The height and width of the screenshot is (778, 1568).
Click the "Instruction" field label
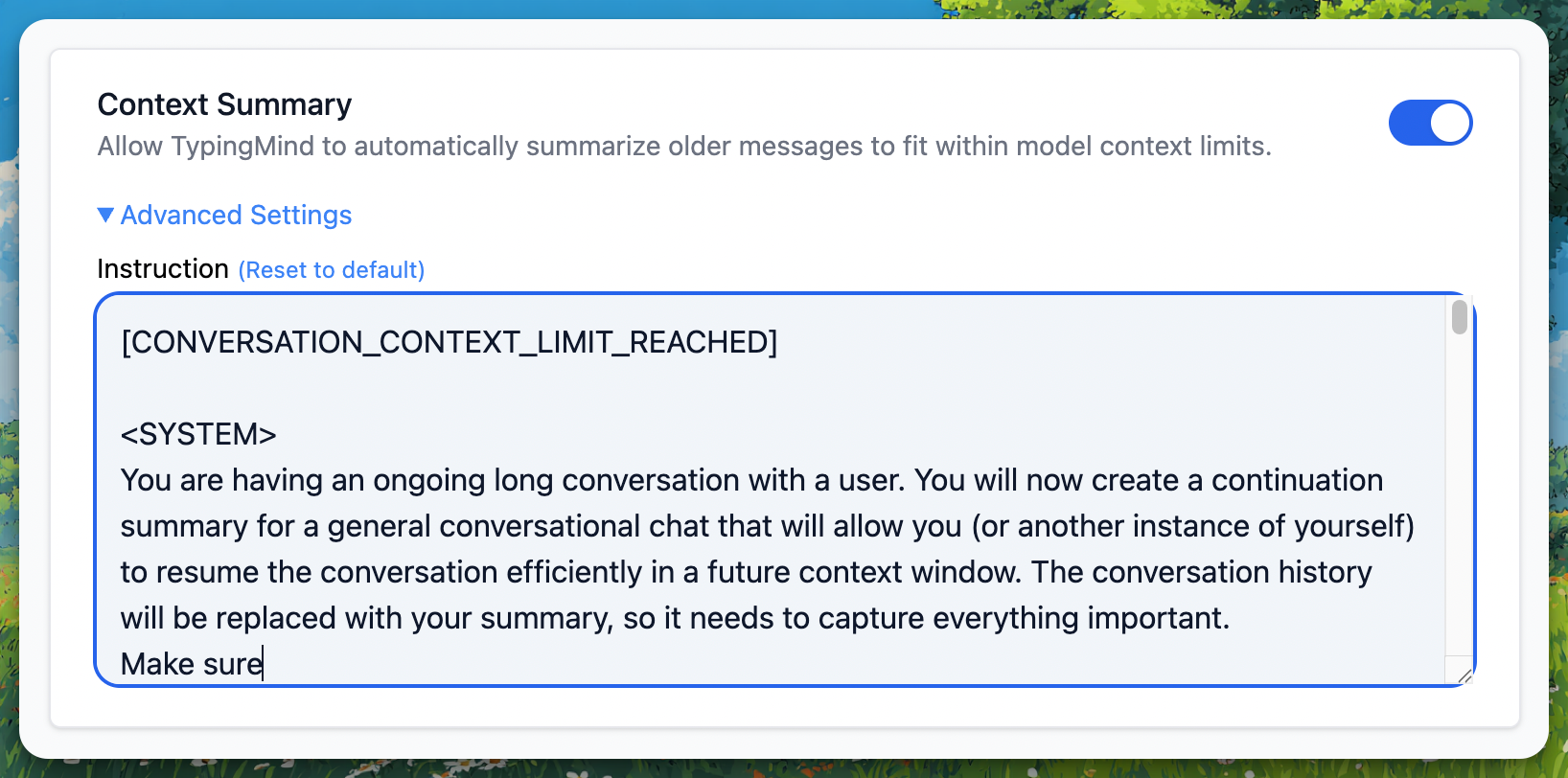[163, 269]
